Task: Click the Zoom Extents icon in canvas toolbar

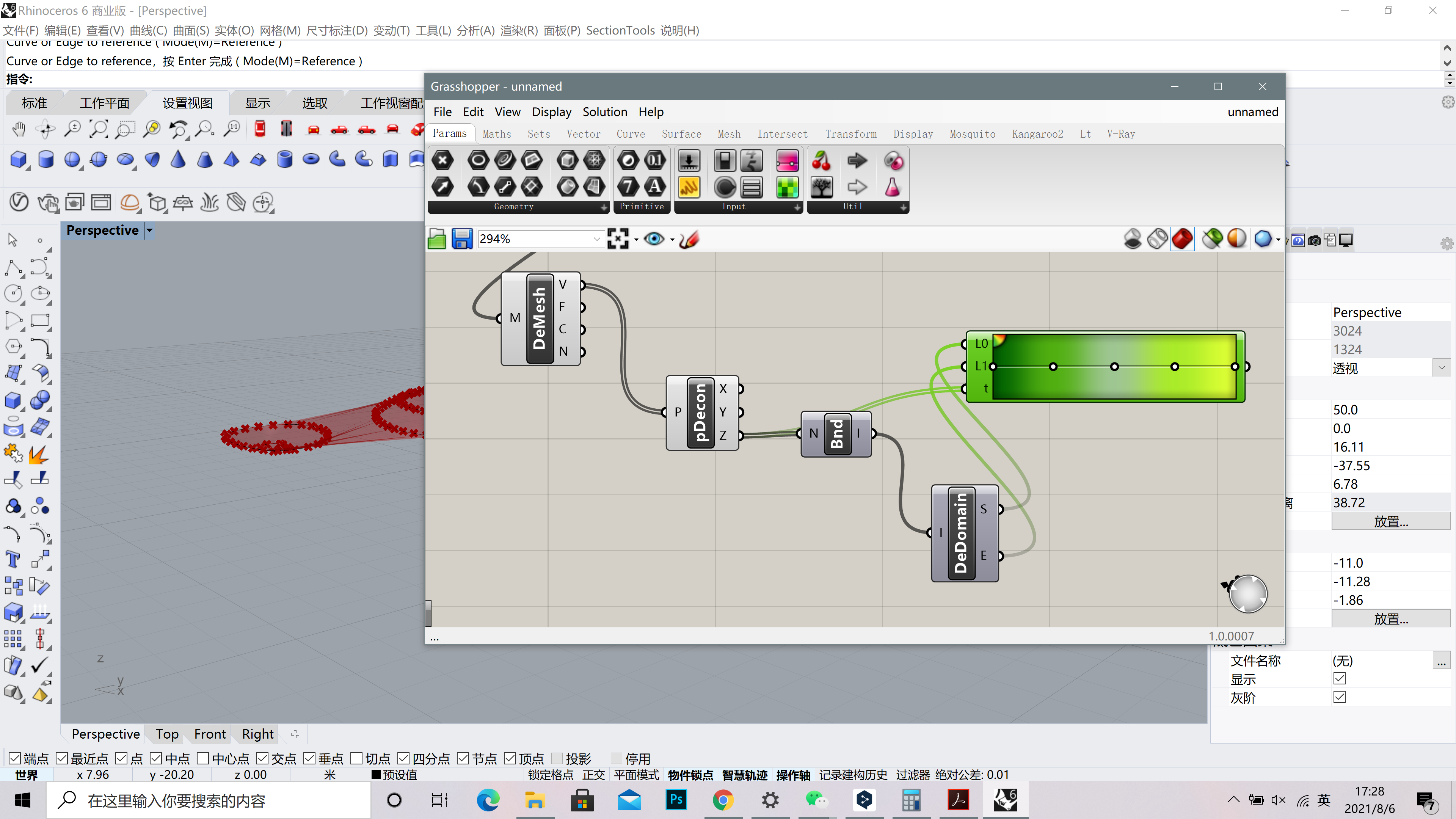Action: tap(618, 239)
